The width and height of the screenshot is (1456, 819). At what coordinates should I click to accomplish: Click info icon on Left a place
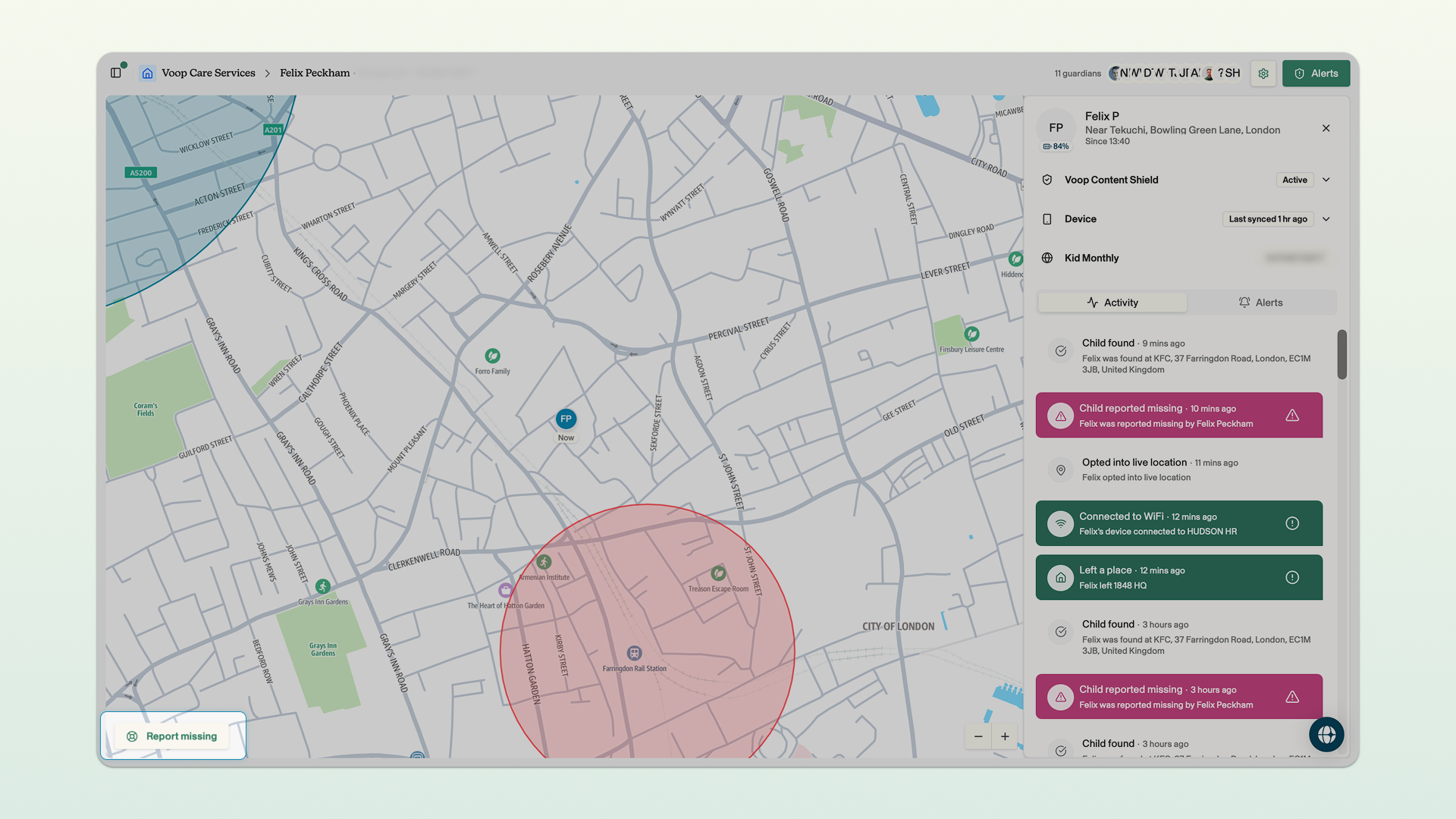(x=1293, y=578)
